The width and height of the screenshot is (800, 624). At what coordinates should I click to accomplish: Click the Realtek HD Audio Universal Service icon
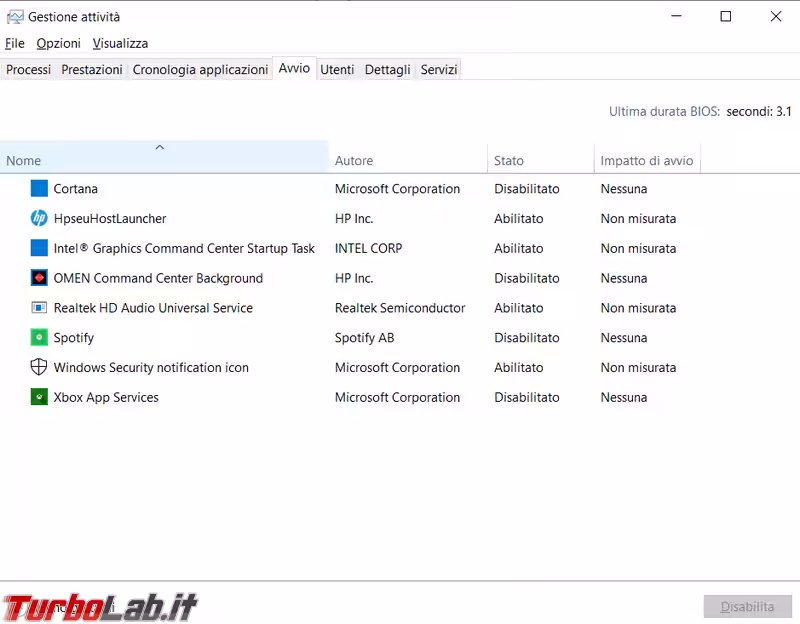39,308
